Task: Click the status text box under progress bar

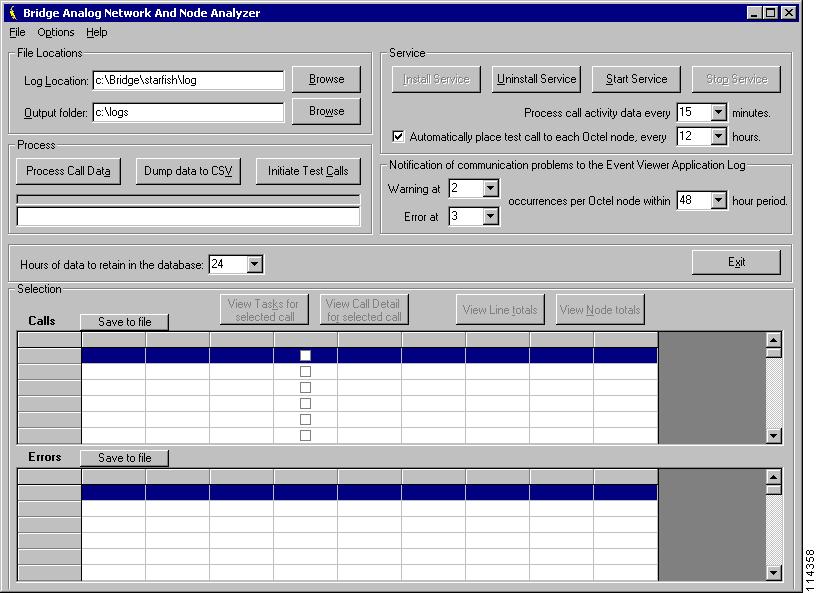Action: (188, 216)
